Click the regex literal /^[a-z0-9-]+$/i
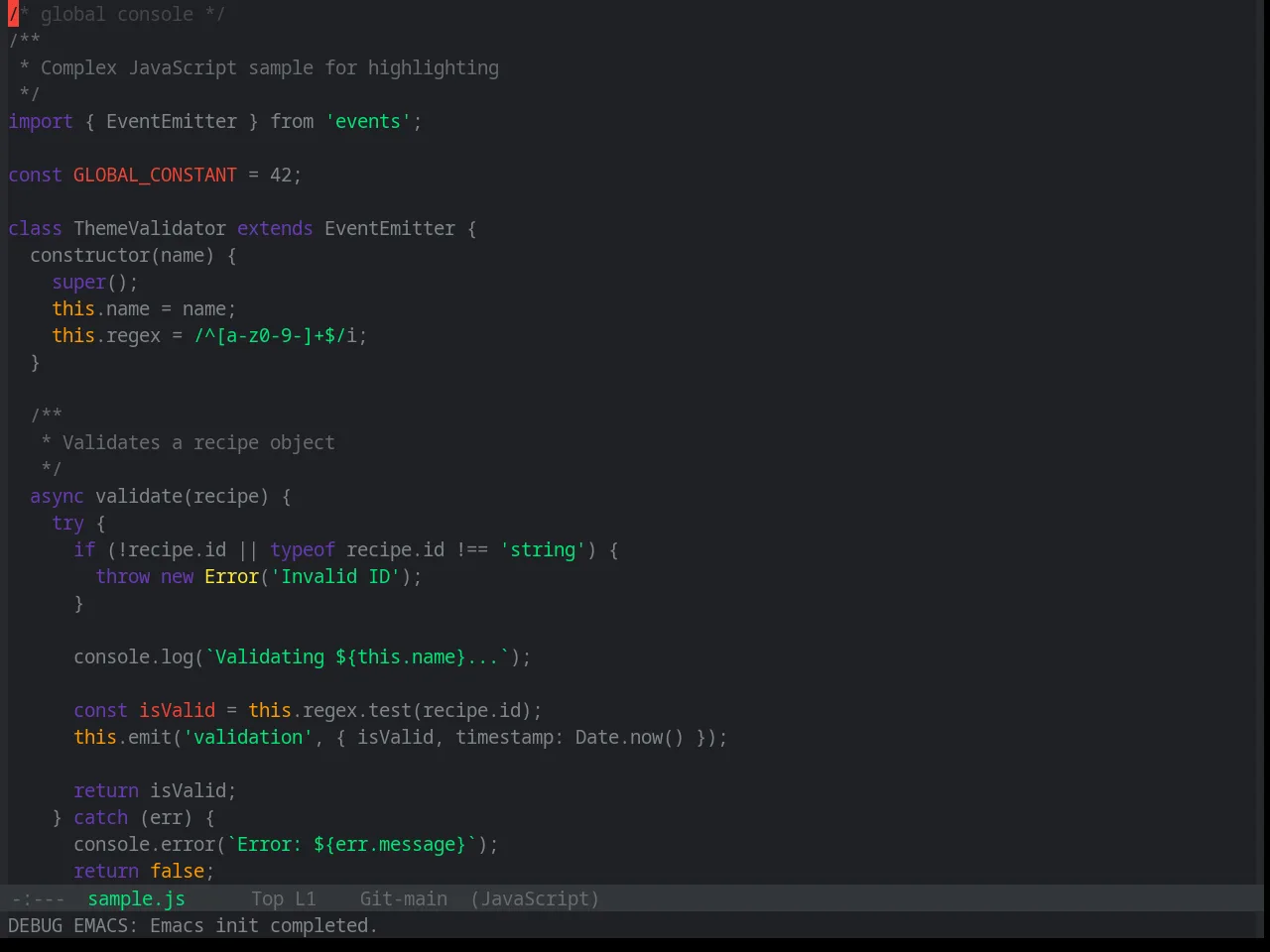Viewport: 1270px width, 952px height. [275, 335]
